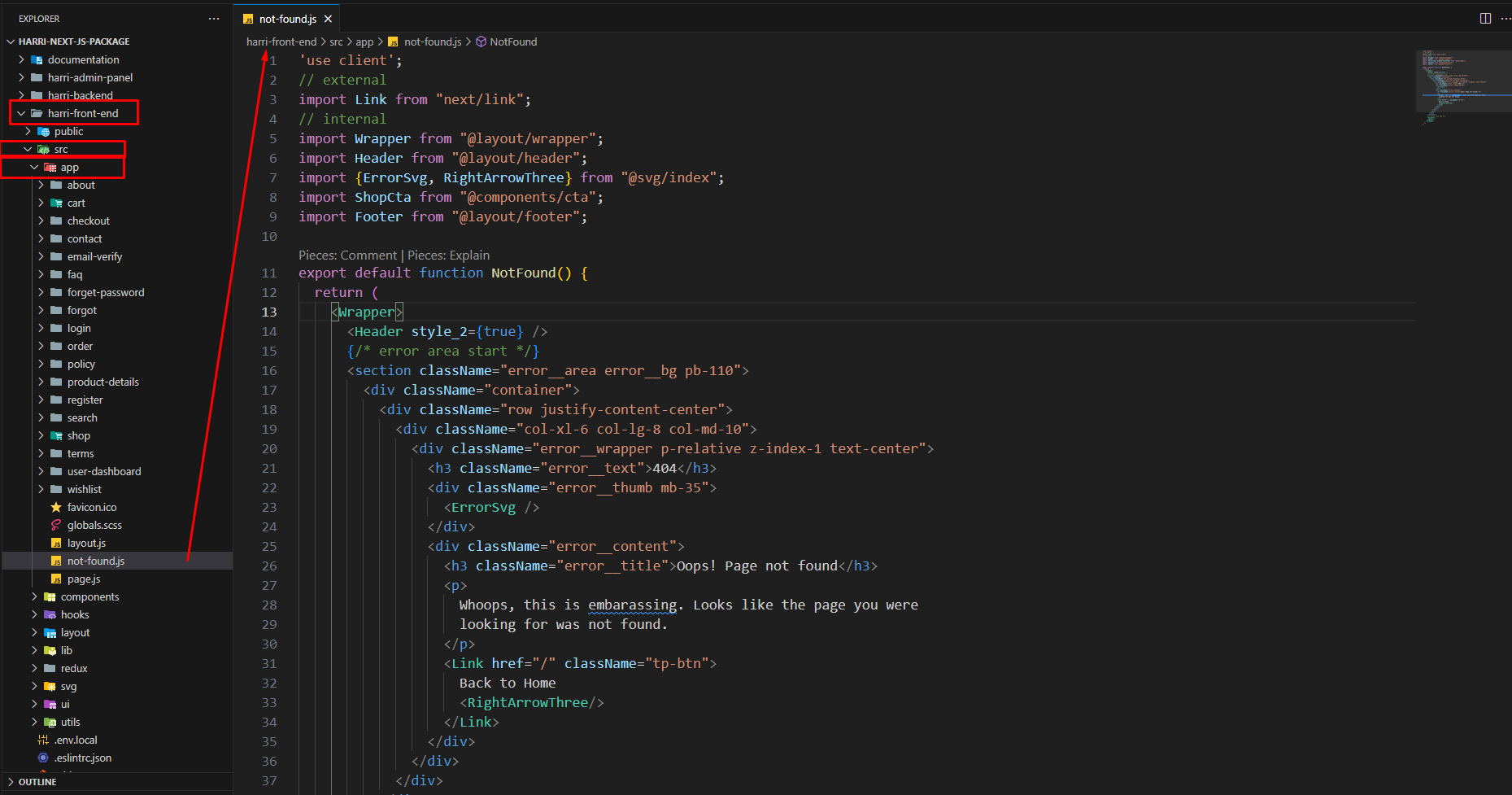Open editor more actions ellipsis

1505,18
